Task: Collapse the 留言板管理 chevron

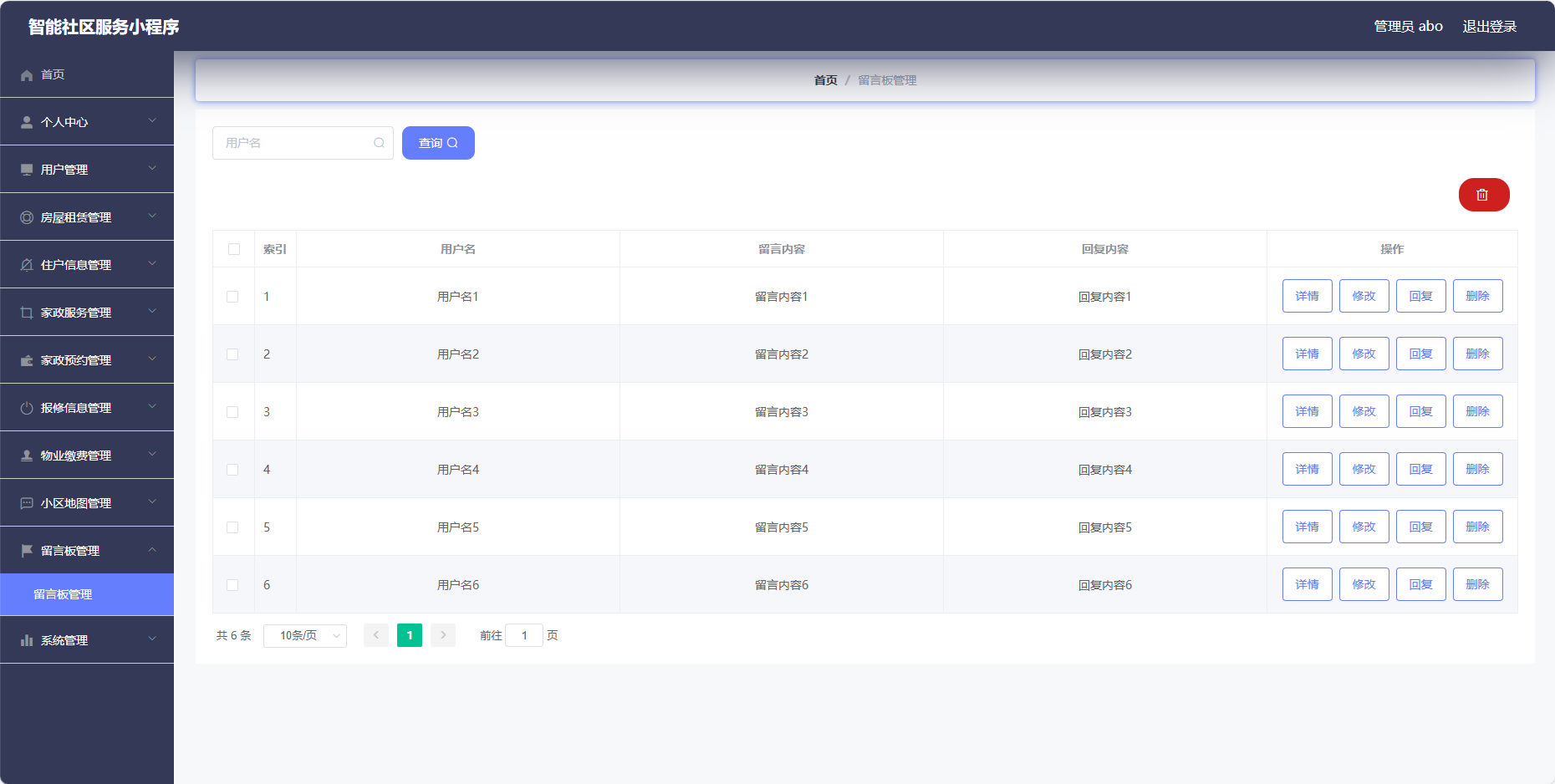Action: 152,549
